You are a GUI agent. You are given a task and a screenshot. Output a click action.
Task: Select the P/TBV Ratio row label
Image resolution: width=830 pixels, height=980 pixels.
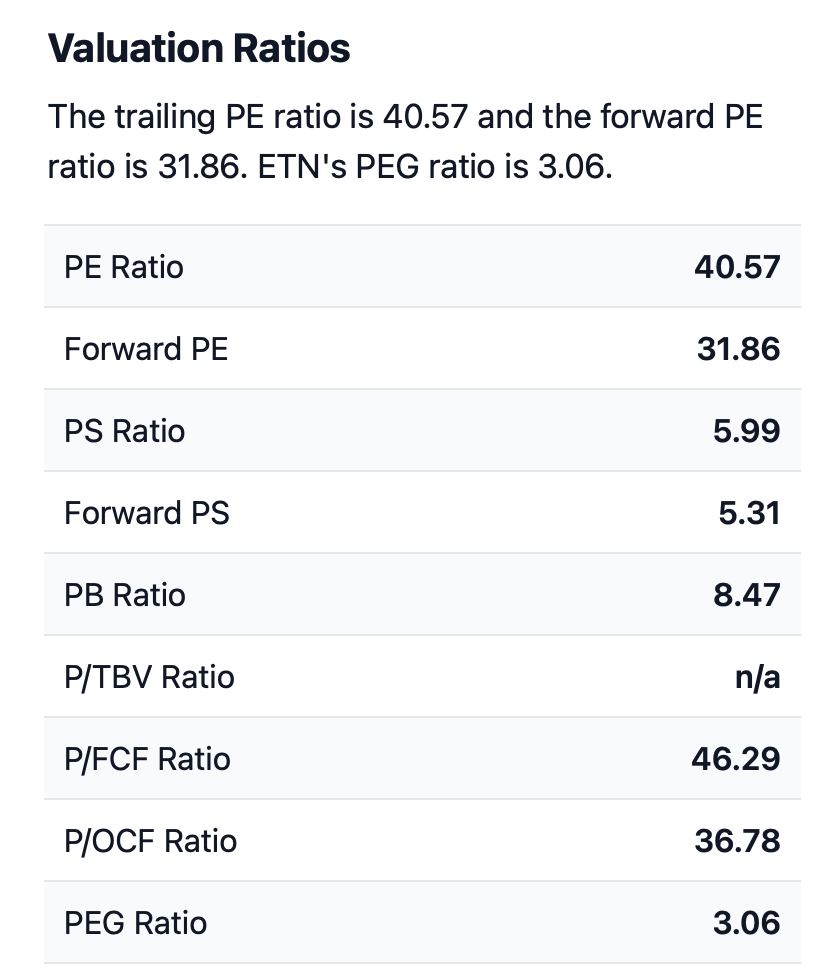(x=149, y=677)
